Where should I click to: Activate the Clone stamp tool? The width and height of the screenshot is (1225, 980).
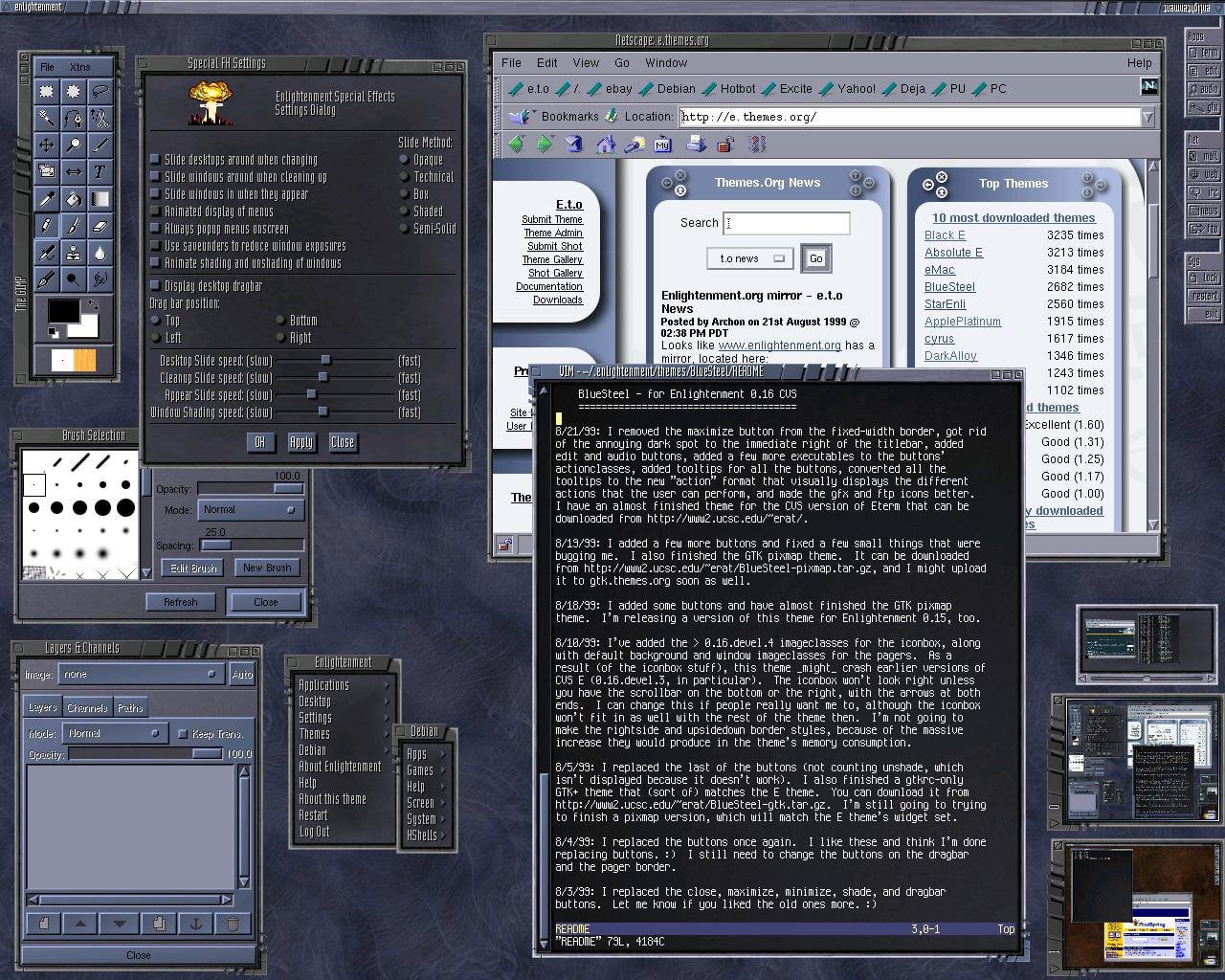point(73,253)
